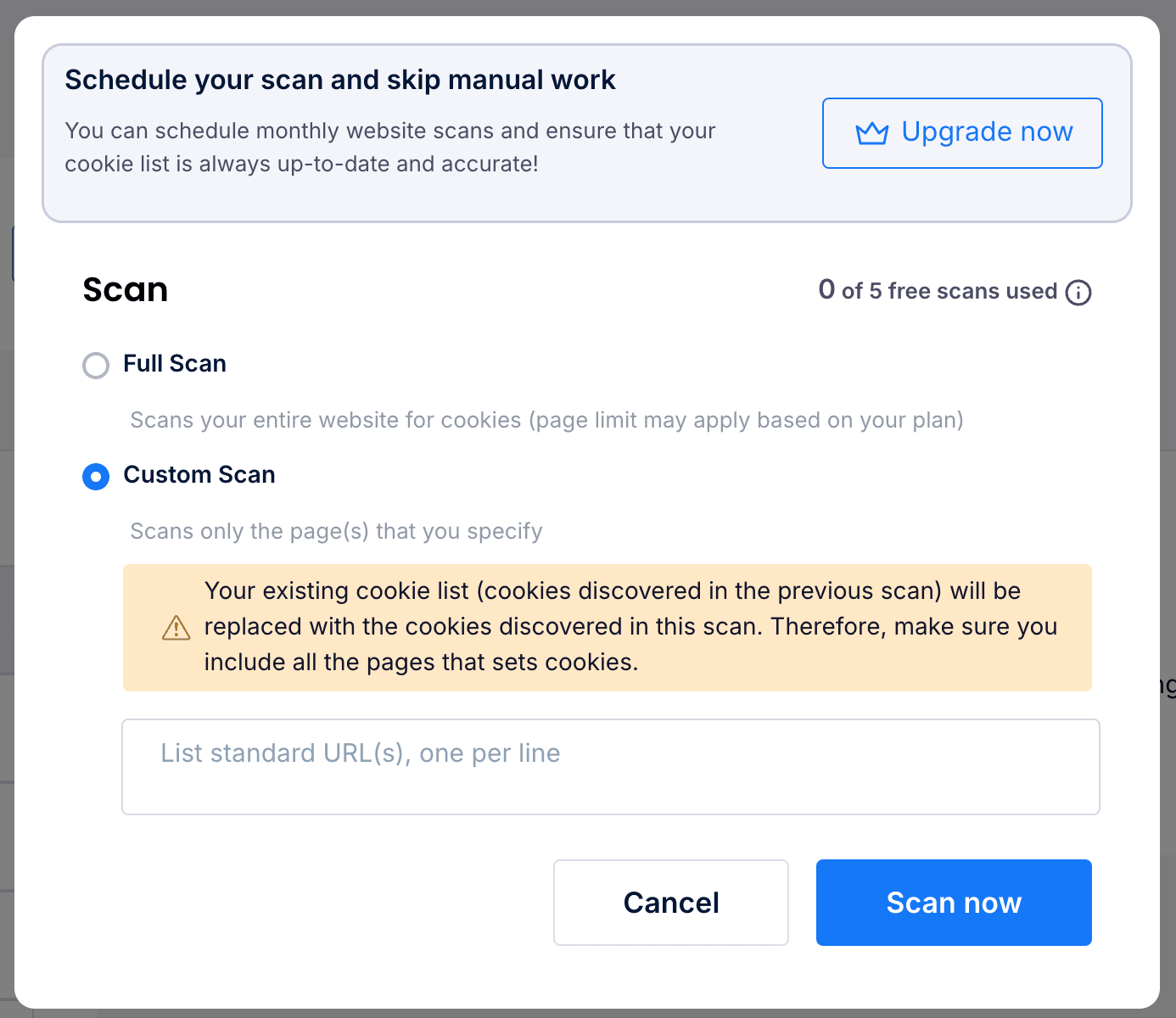Click the Scan section heading
Viewport: 1176px width, 1018px height.
coord(126,290)
